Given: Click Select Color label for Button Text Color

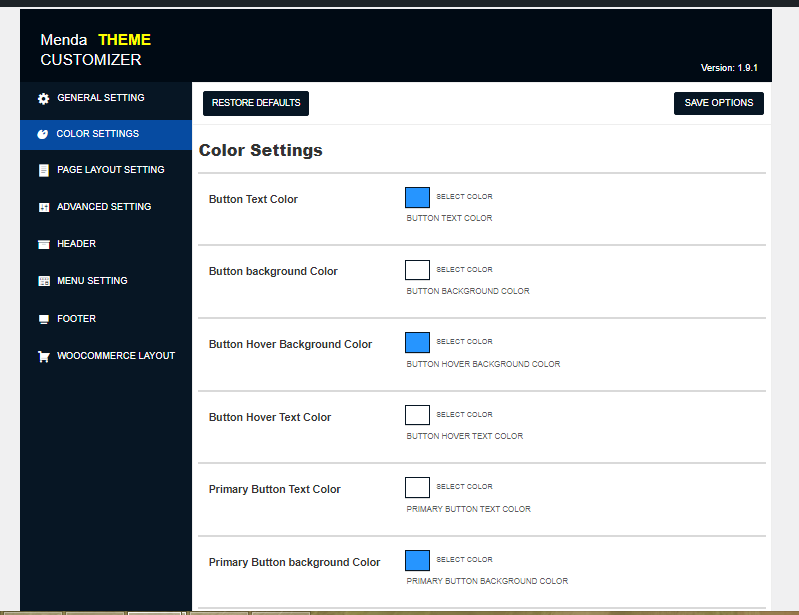Looking at the screenshot, I should pos(464,197).
